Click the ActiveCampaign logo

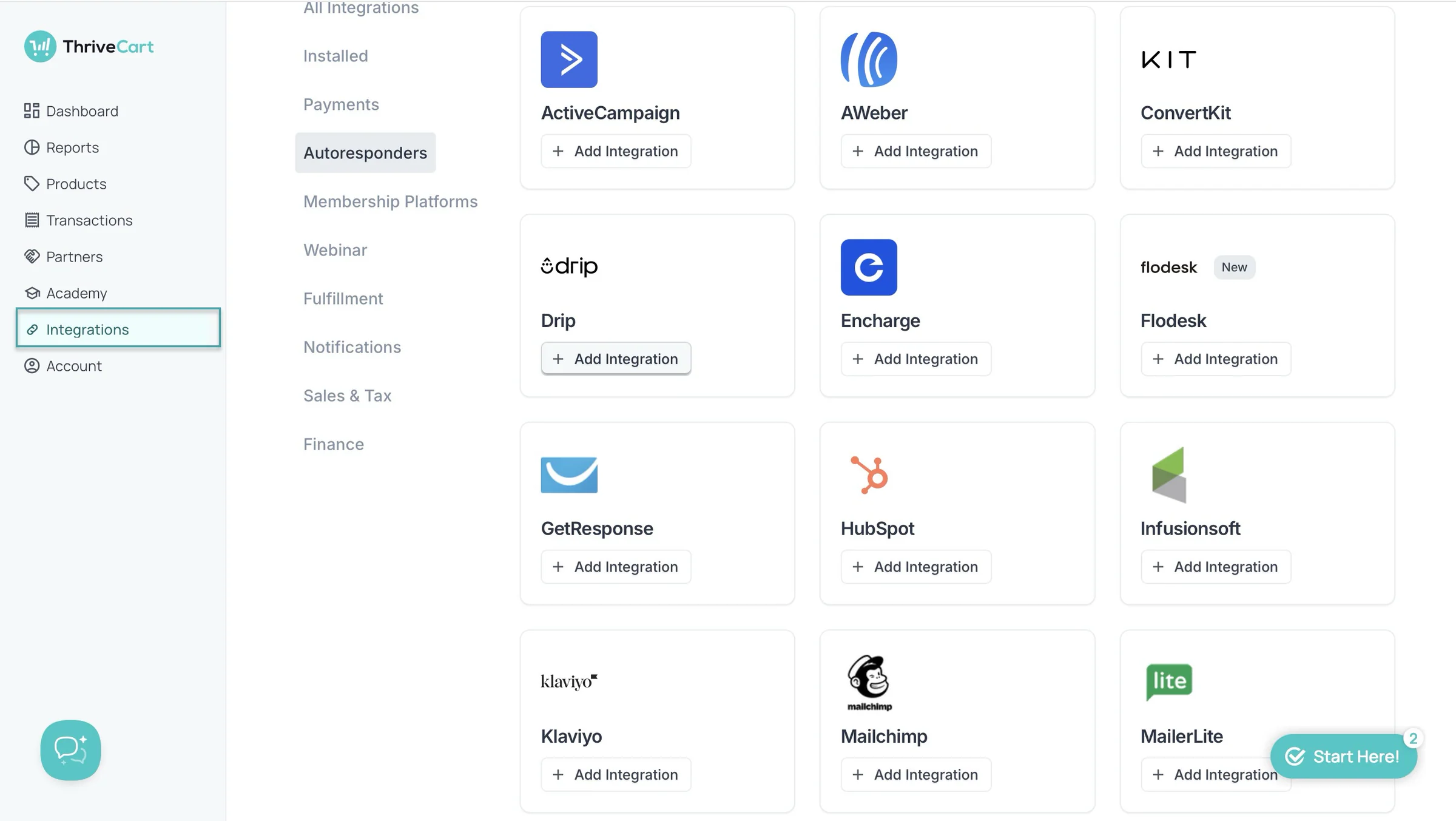(x=569, y=59)
